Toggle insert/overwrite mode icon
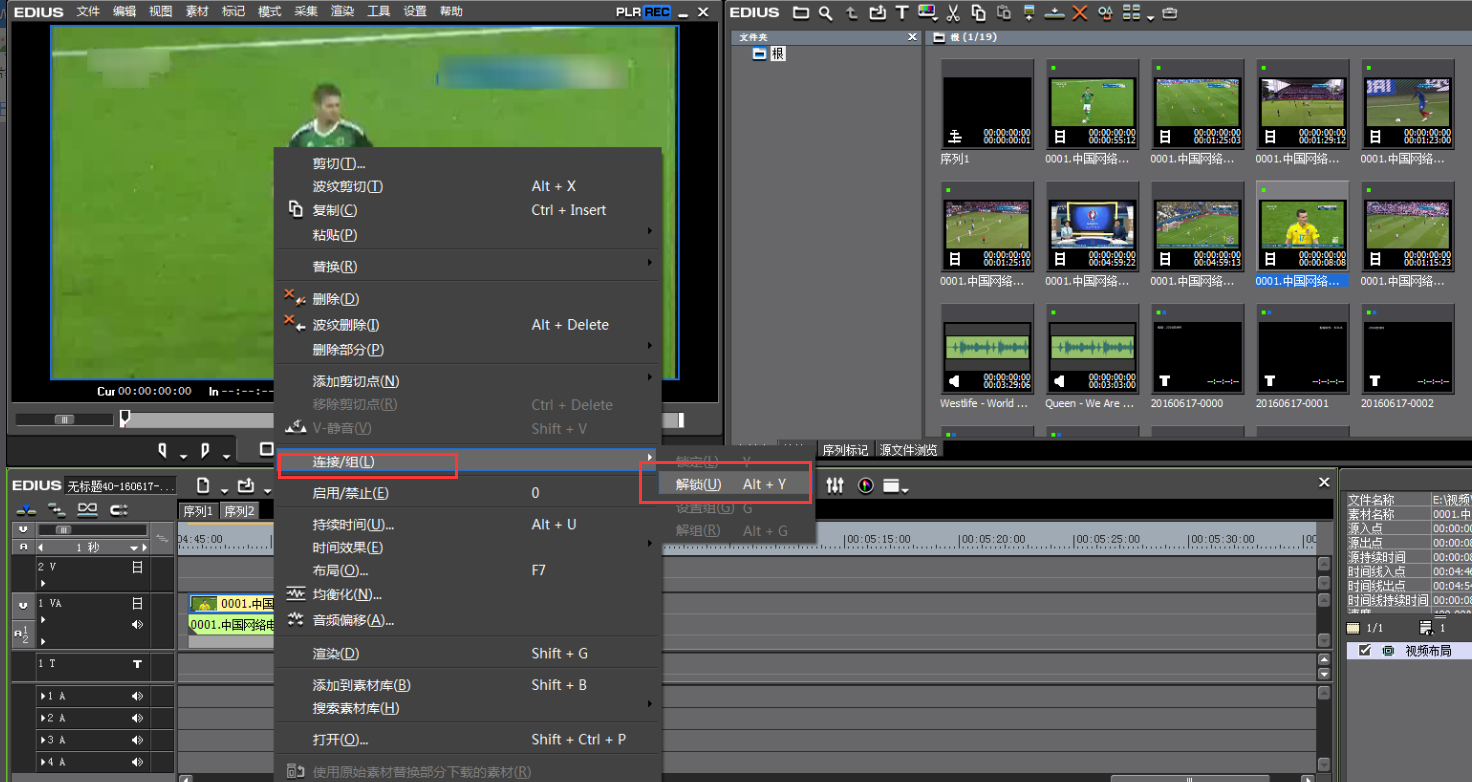1472x782 pixels. tap(26, 510)
